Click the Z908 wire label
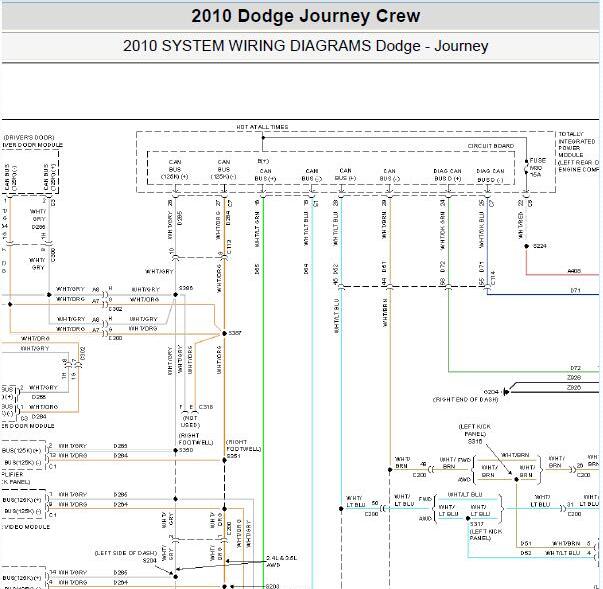The height and width of the screenshot is (589, 603). tap(574, 378)
